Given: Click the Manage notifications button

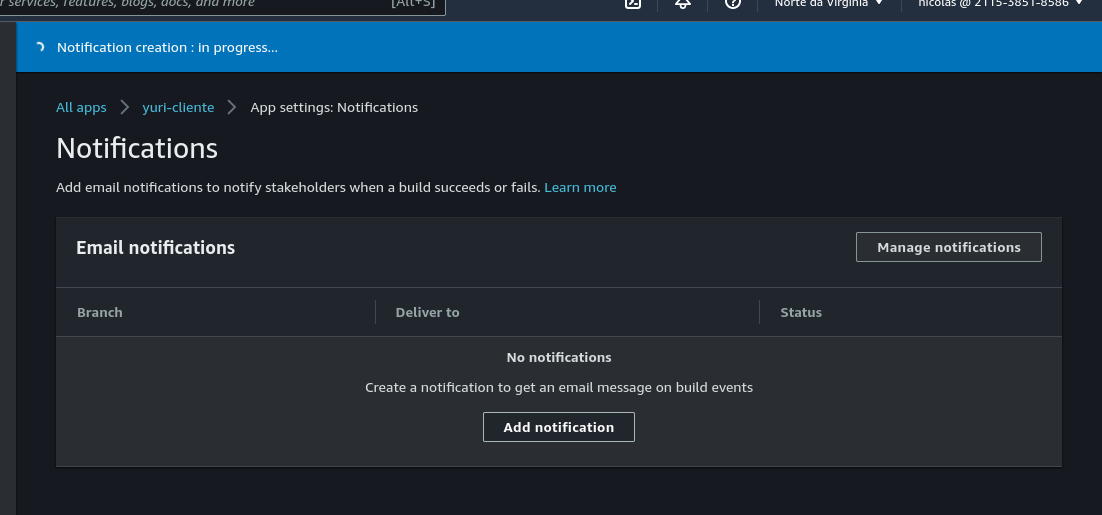Looking at the screenshot, I should click(948, 247).
